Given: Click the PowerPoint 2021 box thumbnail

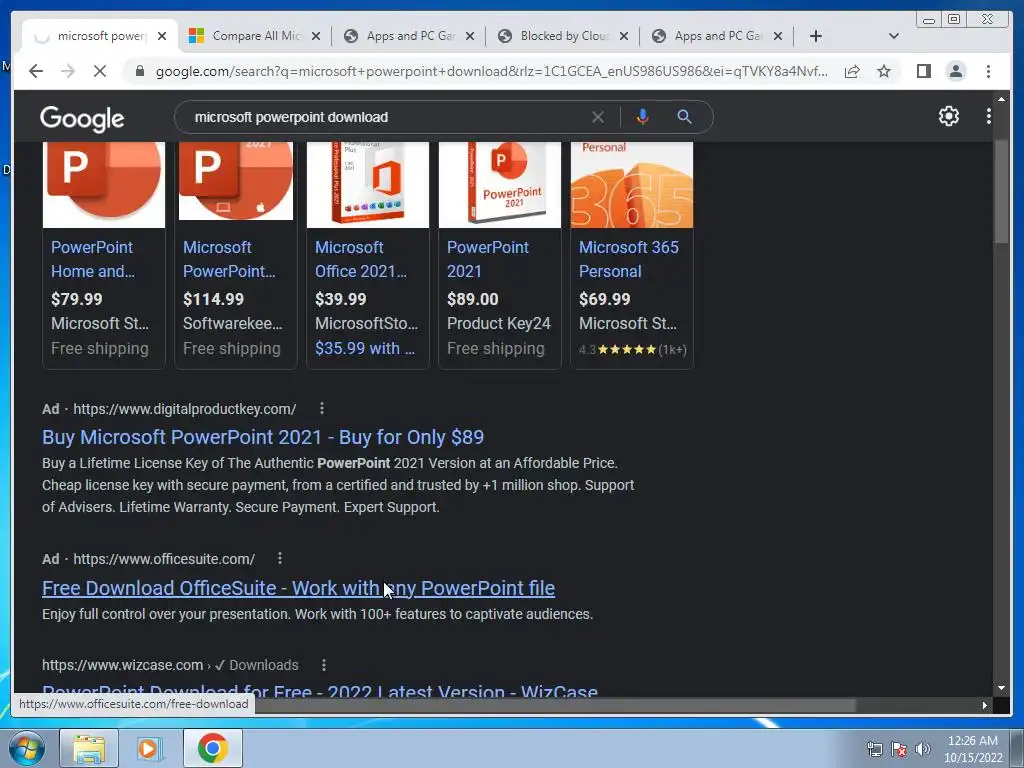Looking at the screenshot, I should [500, 185].
